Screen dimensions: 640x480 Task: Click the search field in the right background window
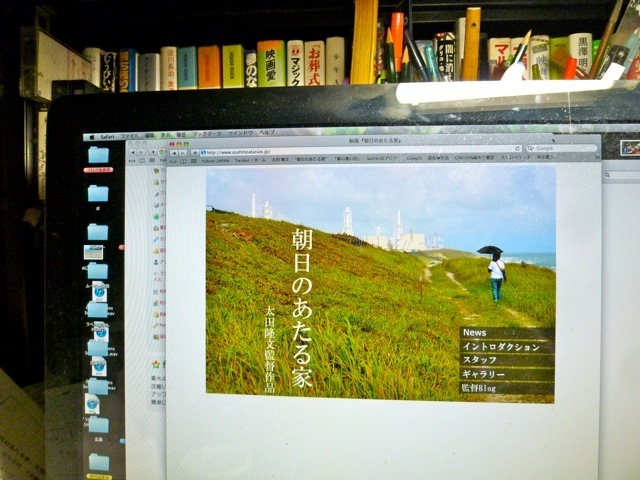click(622, 175)
